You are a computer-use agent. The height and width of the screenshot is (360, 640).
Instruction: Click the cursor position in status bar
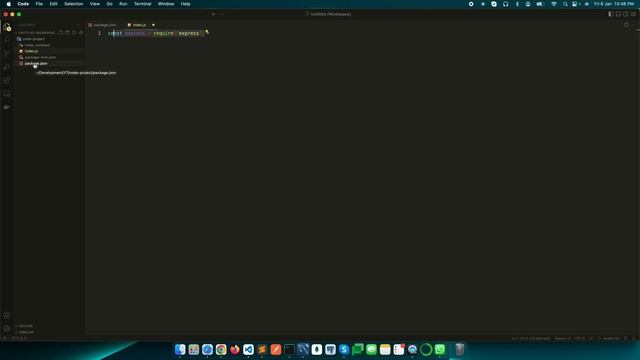[531, 338]
